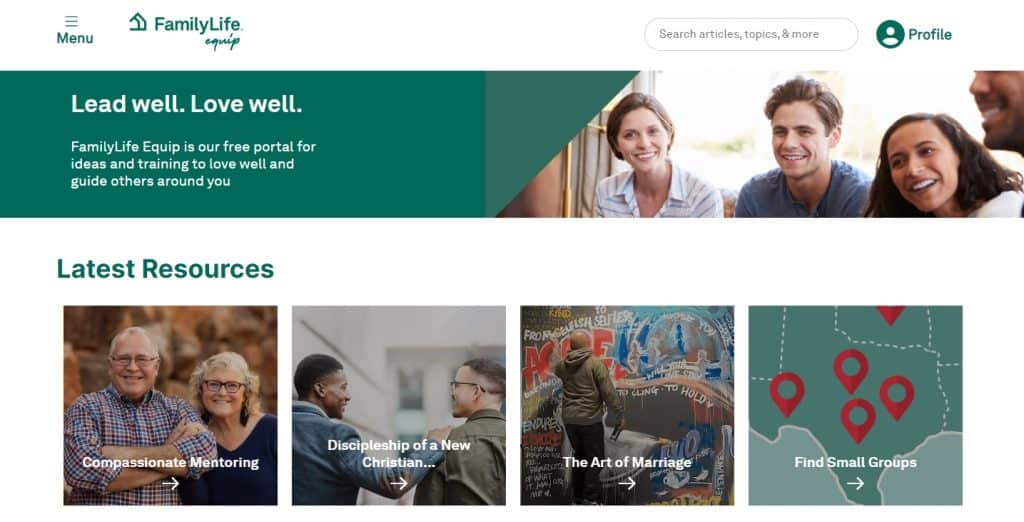Image resolution: width=1024 pixels, height=522 pixels.
Task: Select the leftmost red map pin
Action: tap(787, 394)
